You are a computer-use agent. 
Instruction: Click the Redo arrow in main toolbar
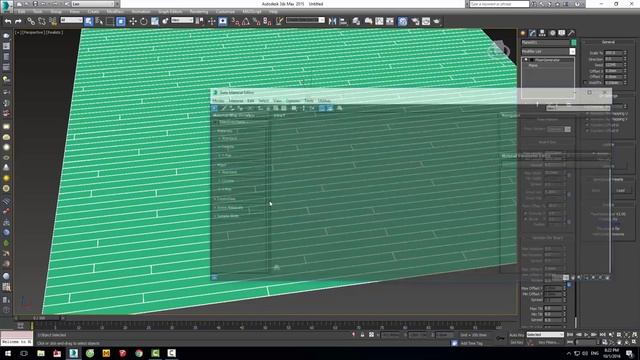[18, 21]
